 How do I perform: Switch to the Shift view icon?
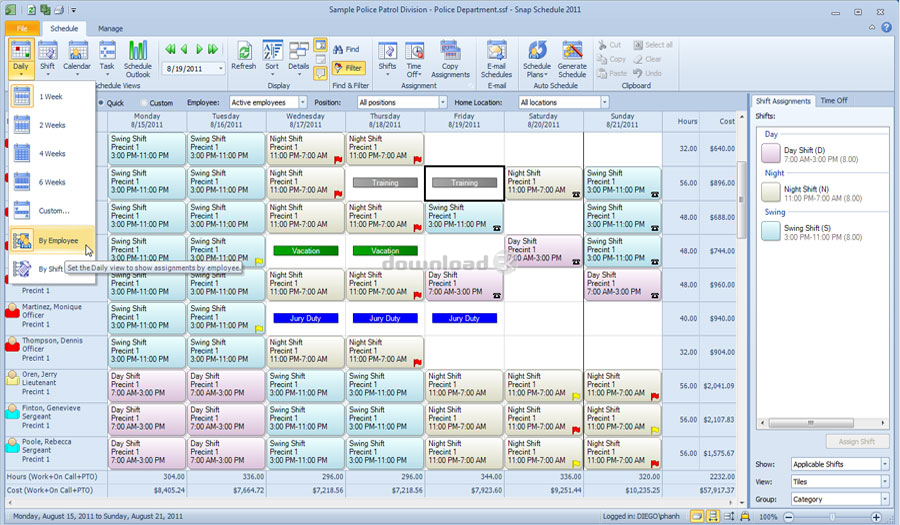coord(48,59)
